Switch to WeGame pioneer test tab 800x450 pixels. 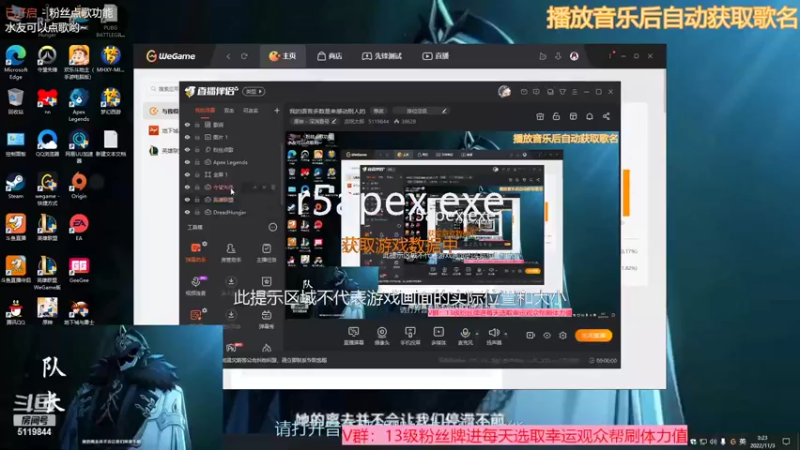(382, 56)
